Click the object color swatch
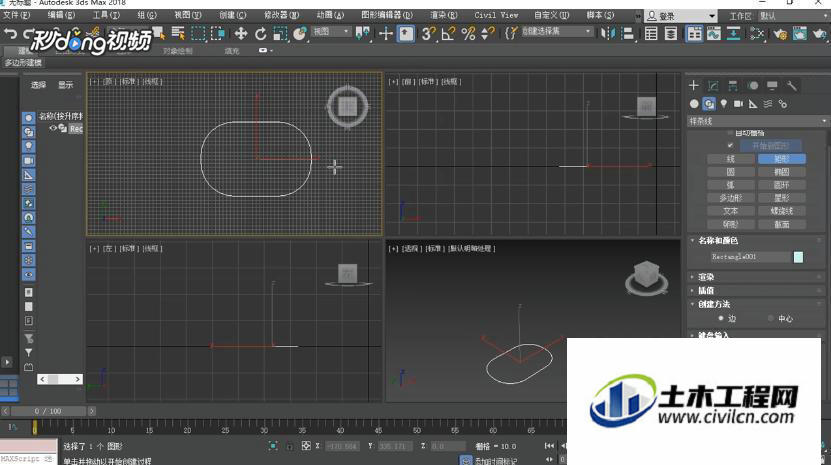Image resolution: width=831 pixels, height=465 pixels. (x=798, y=257)
